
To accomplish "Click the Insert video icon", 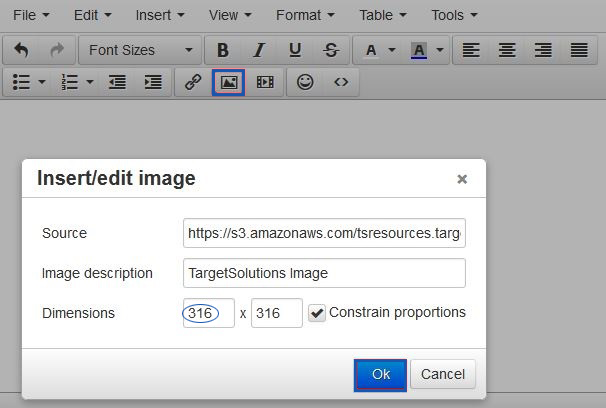I will (x=264, y=83).
